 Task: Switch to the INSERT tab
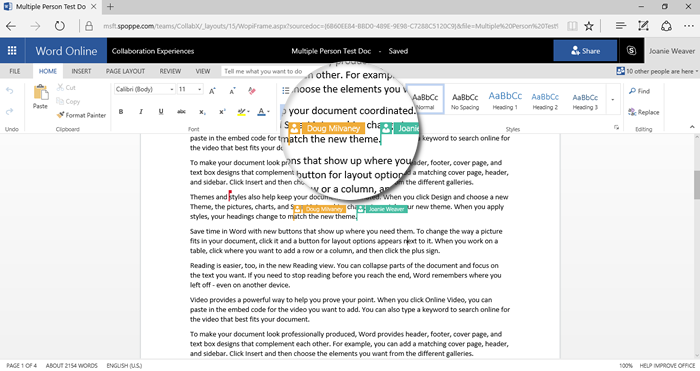[81, 71]
